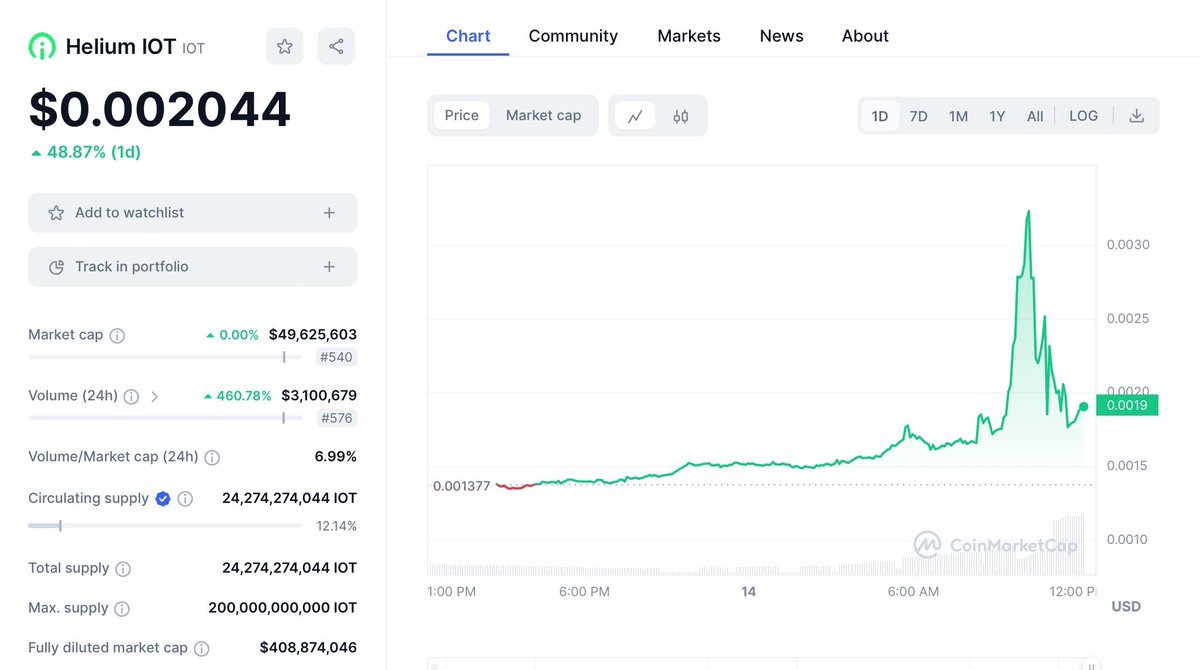Click the Volume (24h) info icon
This screenshot has width=1200, height=670.
(x=131, y=396)
